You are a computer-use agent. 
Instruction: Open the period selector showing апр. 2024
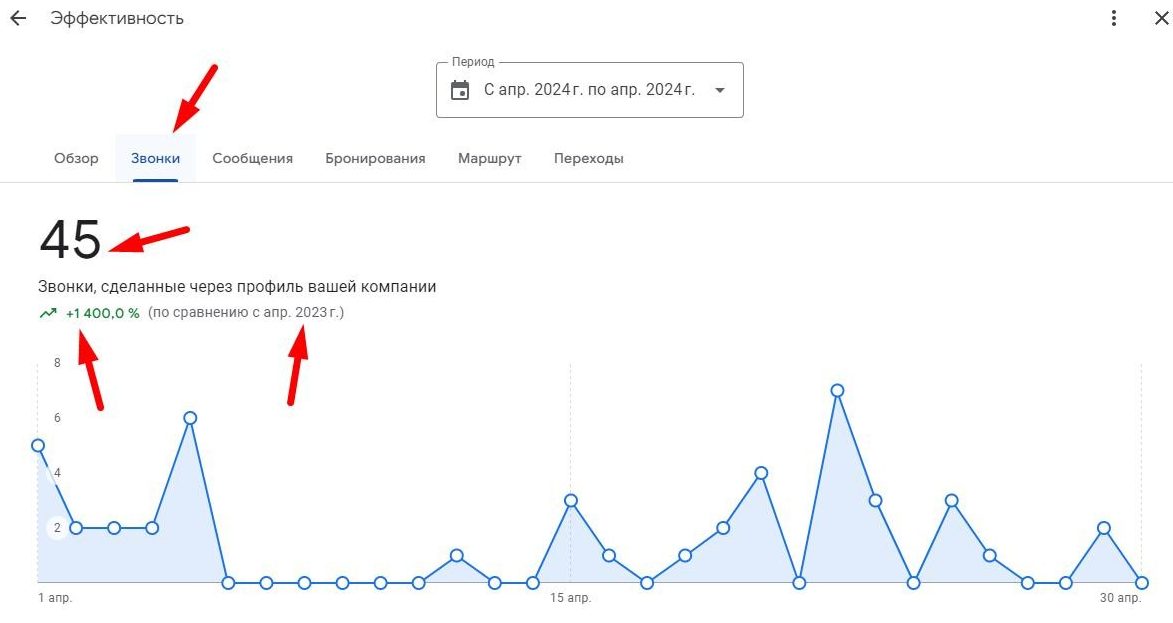(589, 90)
